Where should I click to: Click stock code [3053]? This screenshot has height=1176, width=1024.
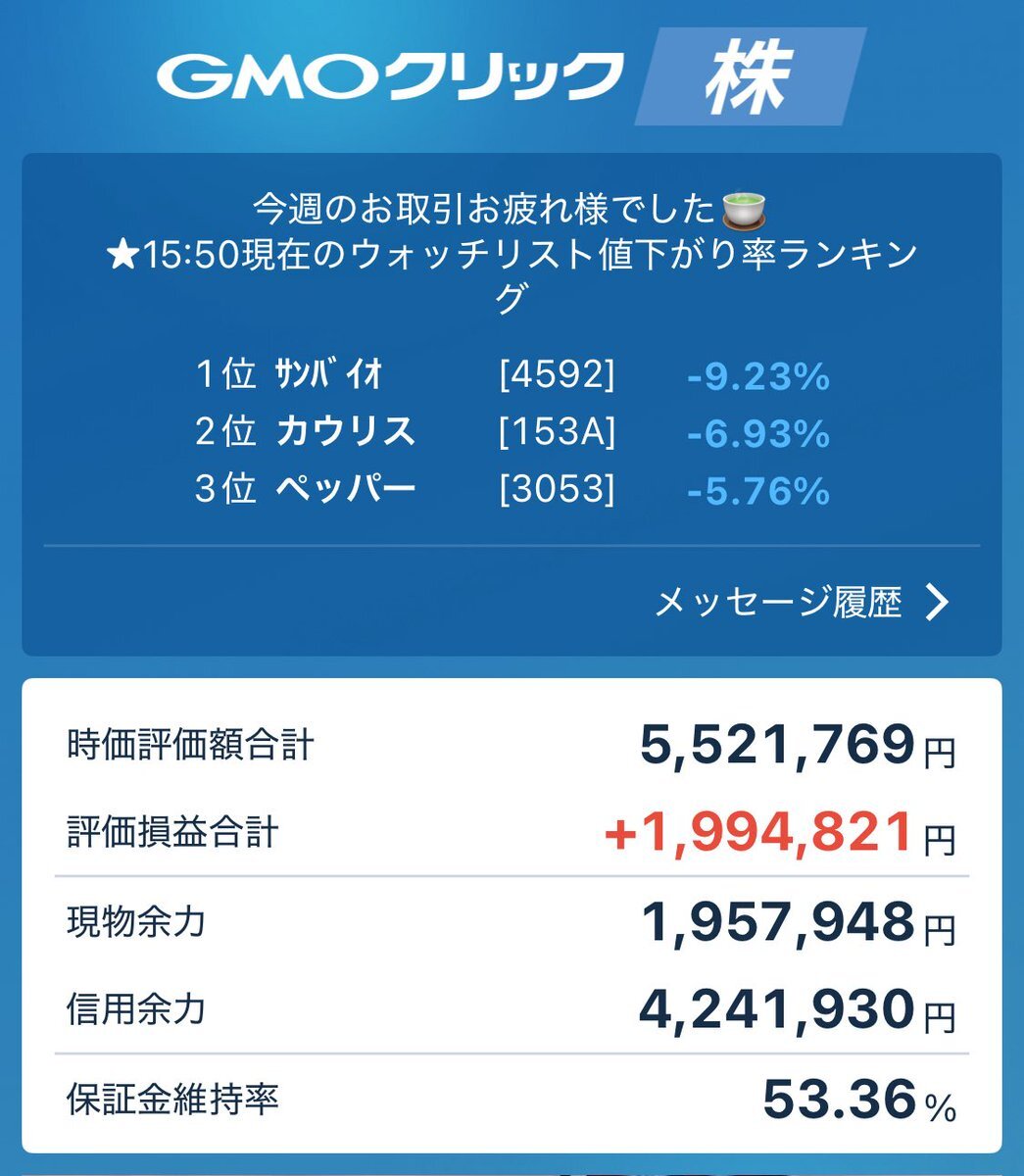click(558, 489)
